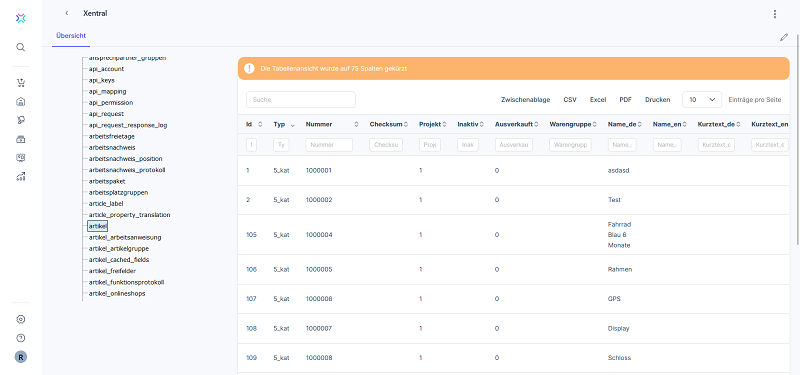The width and height of the screenshot is (800, 375).
Task: Open the search icon in left sidebar
Action: click(x=20, y=47)
